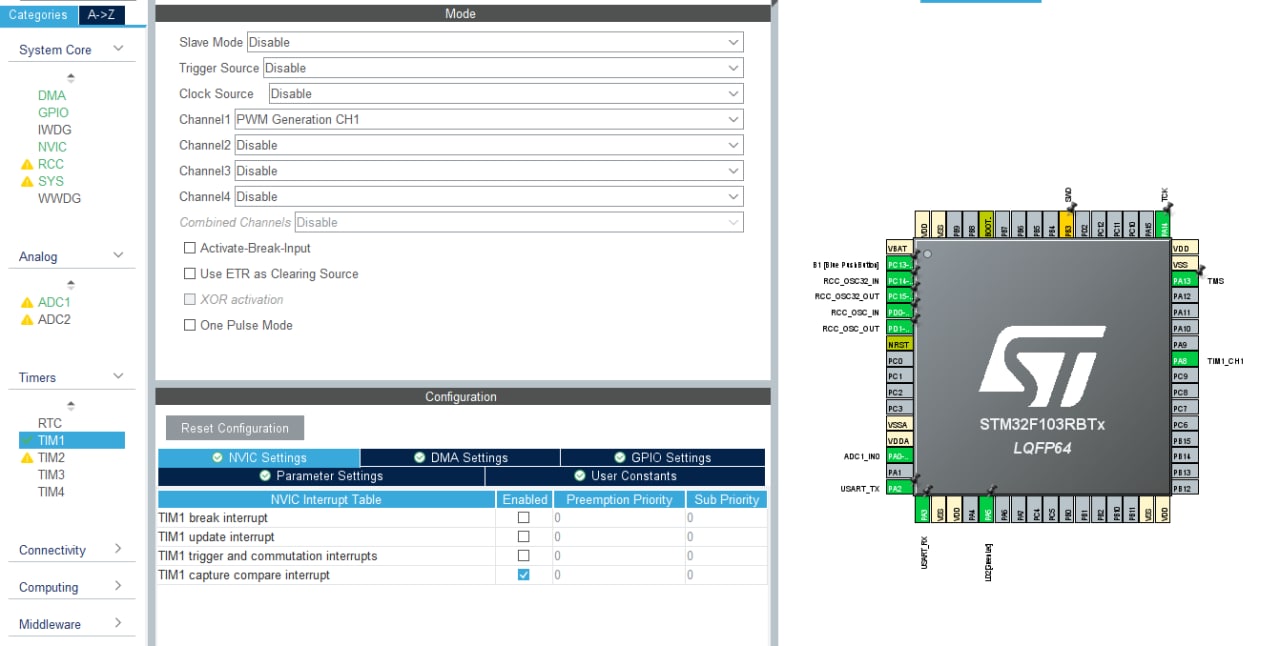Select pin PA1 on the chip
The width and height of the screenshot is (1280, 646).
pyautogui.click(x=899, y=472)
